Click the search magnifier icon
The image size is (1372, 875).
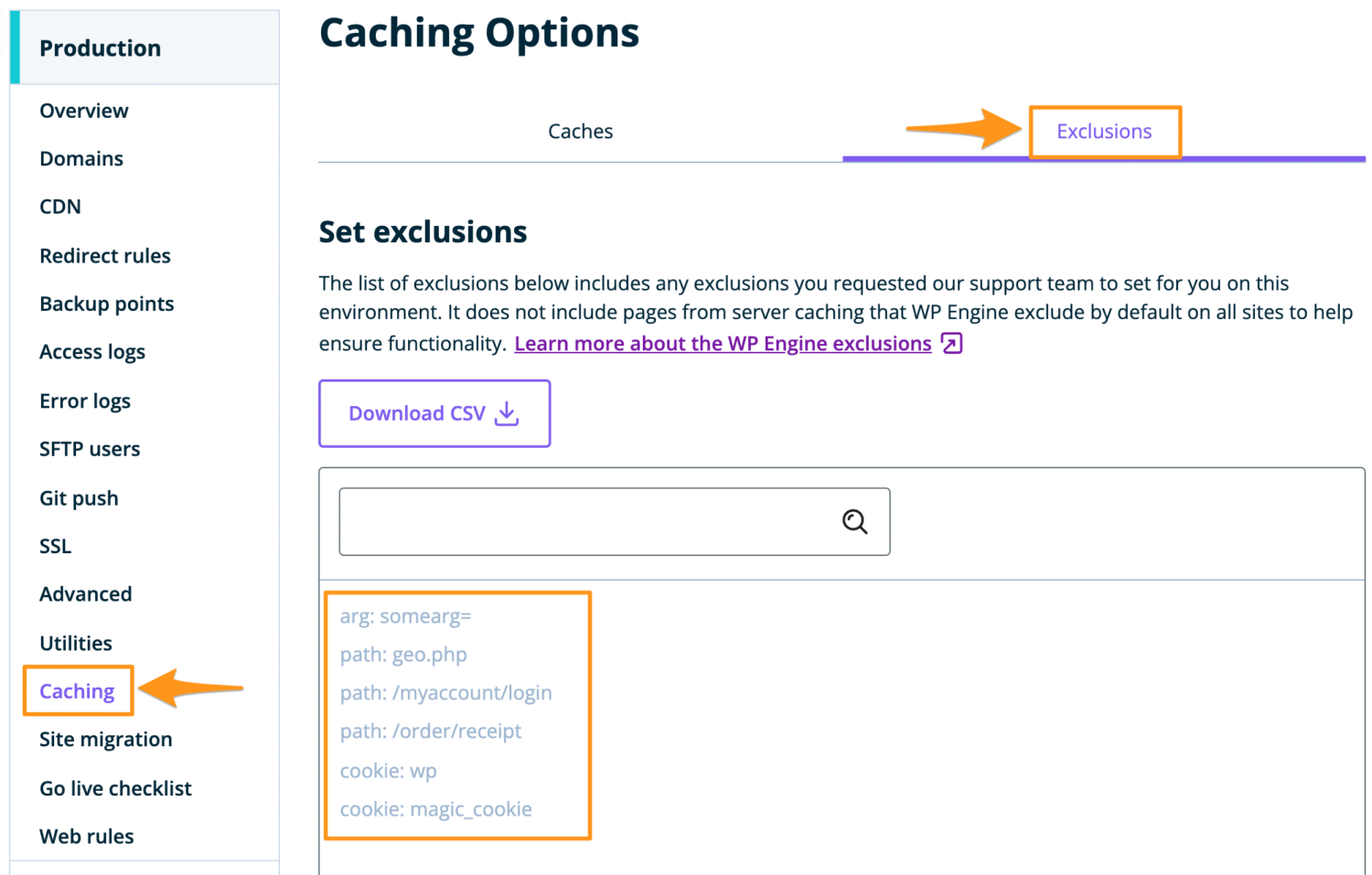[x=854, y=521]
